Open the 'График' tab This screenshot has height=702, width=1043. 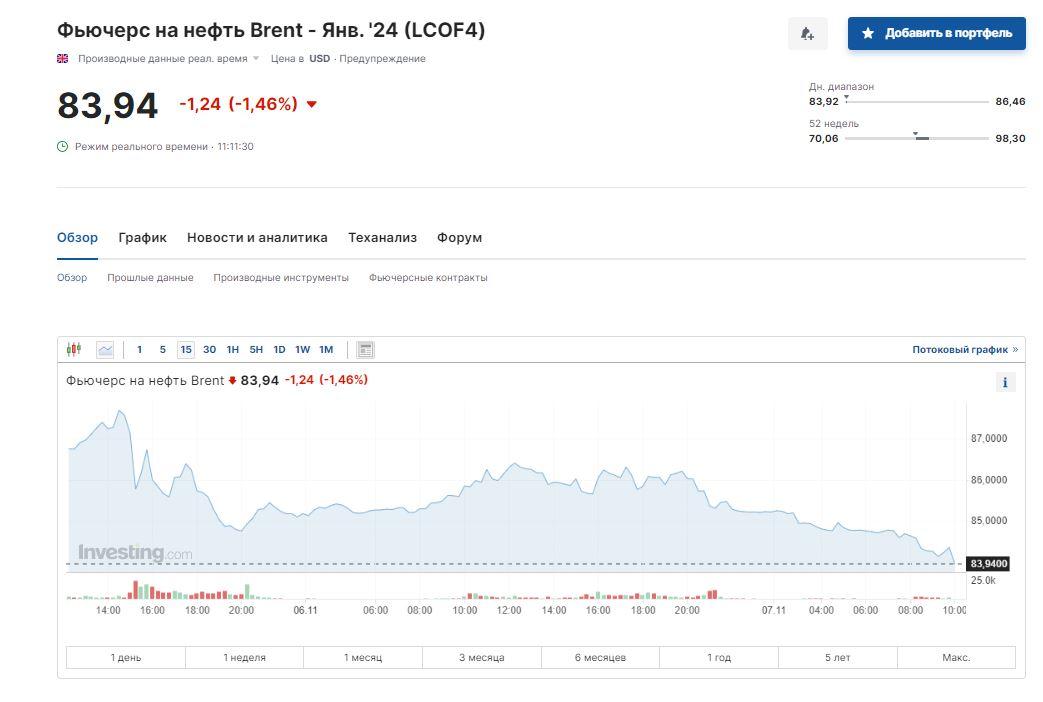click(142, 238)
